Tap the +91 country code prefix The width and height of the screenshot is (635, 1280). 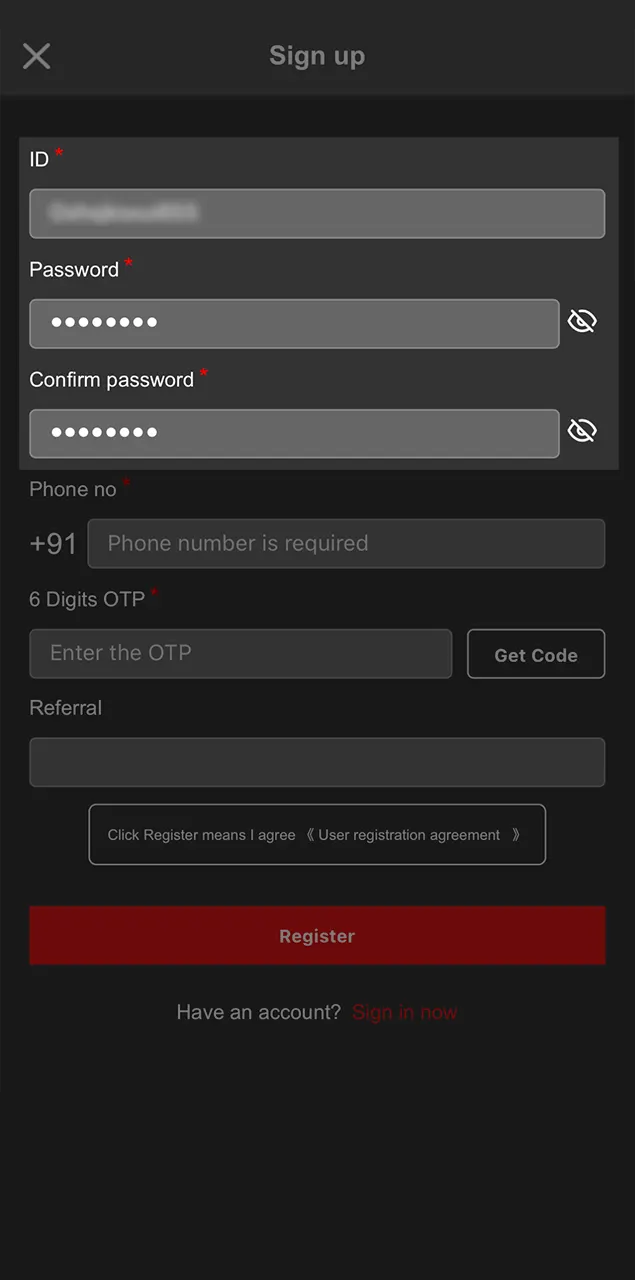[x=53, y=543]
